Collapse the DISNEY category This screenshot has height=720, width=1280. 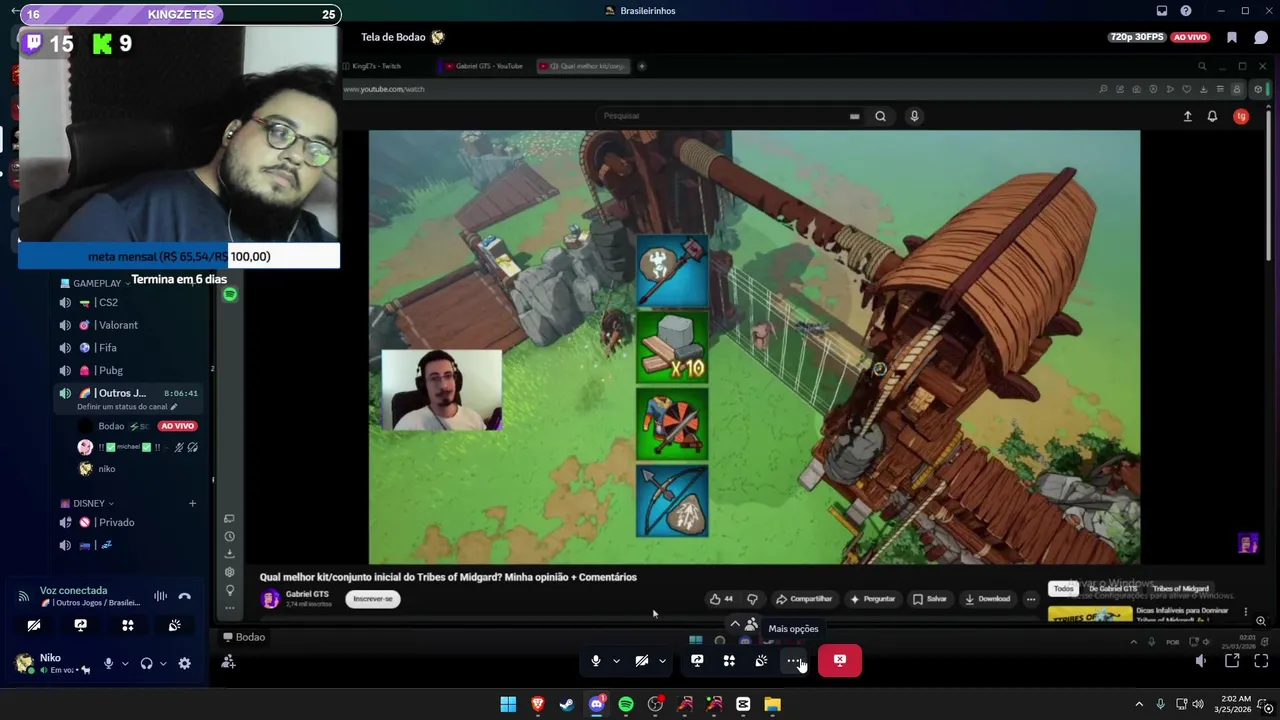coord(87,504)
